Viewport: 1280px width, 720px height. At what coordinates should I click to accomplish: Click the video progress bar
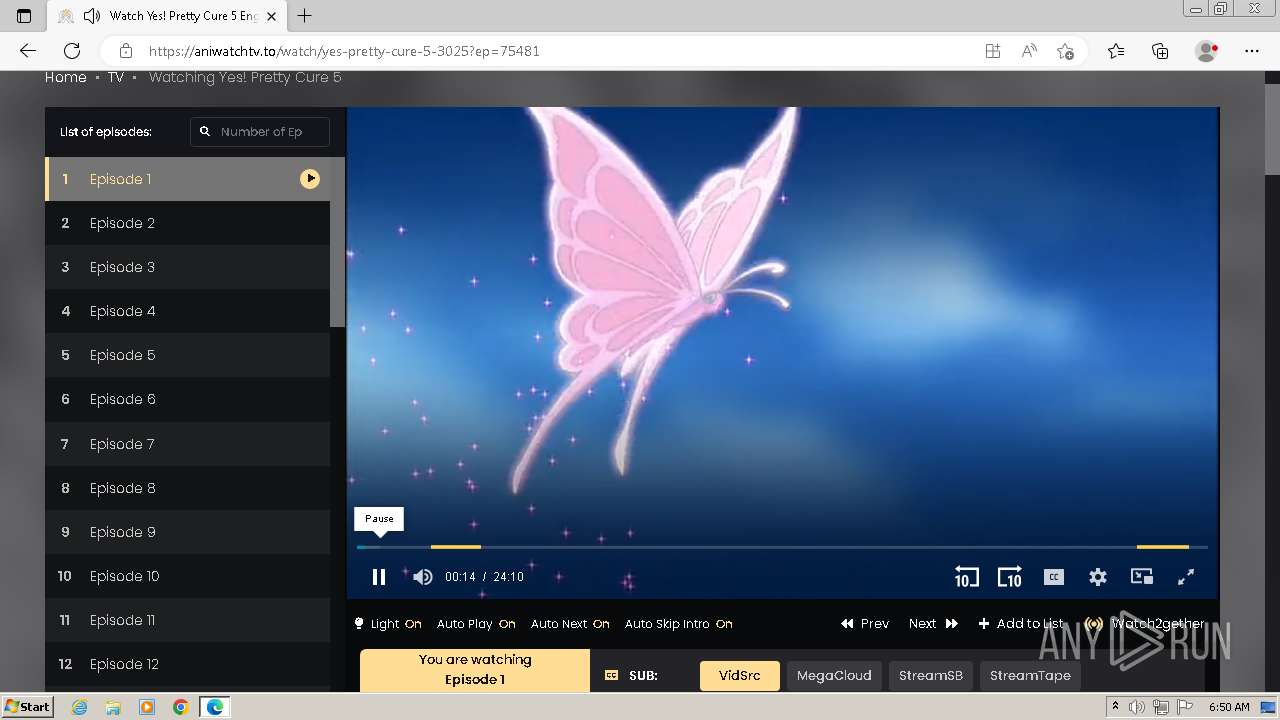[x=782, y=547]
